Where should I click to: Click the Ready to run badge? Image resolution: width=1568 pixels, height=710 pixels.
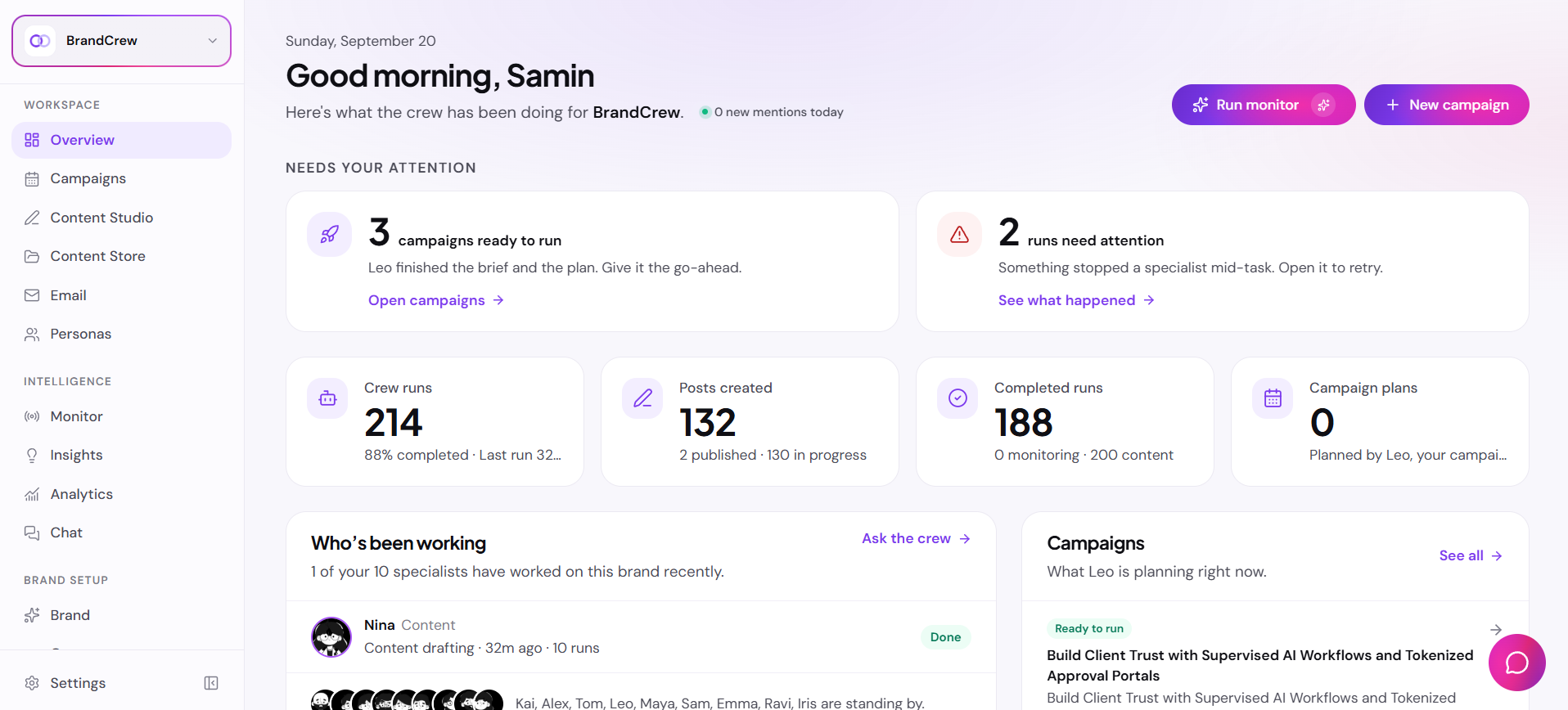(x=1088, y=628)
